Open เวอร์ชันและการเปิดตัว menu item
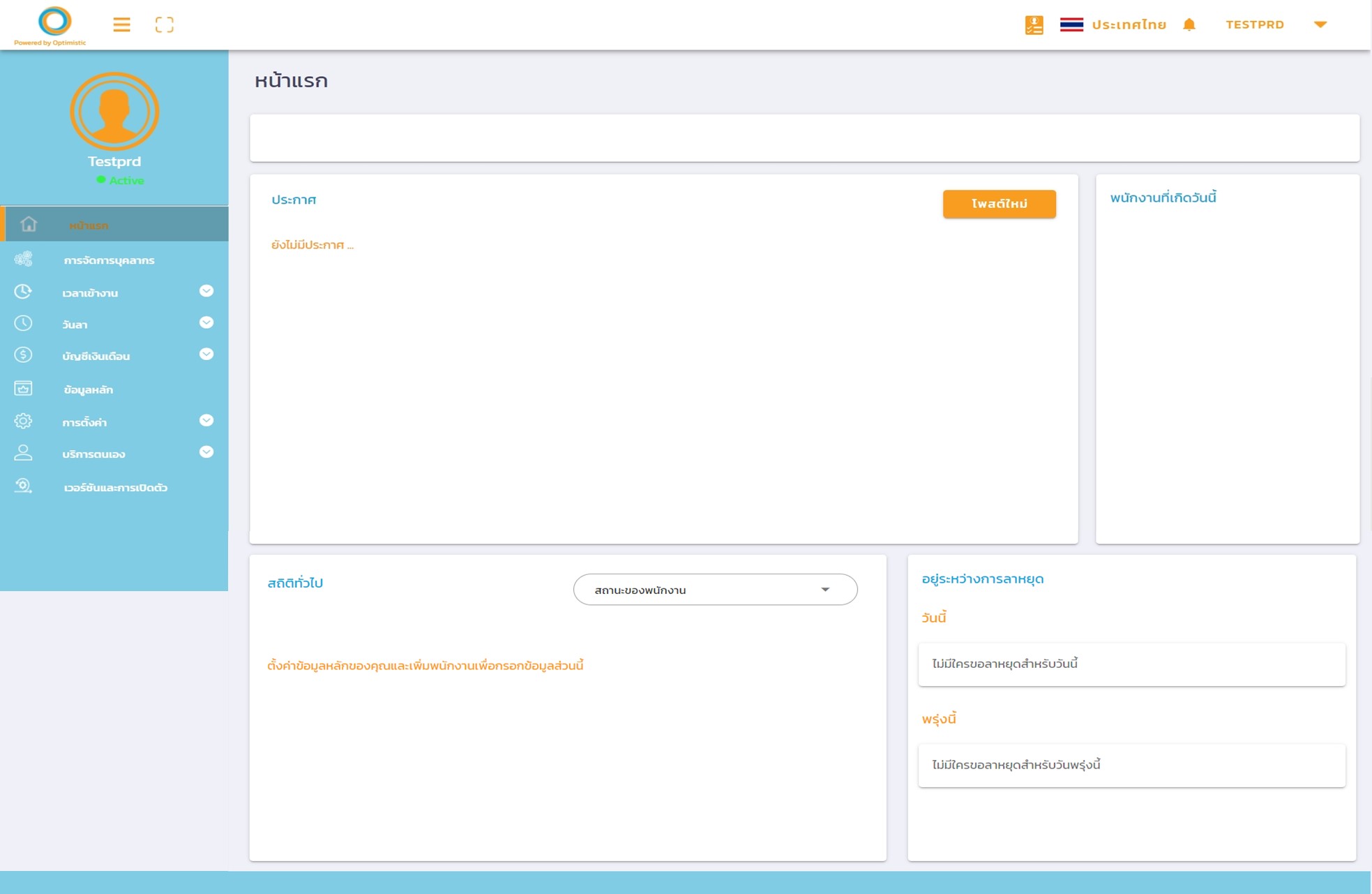The width and height of the screenshot is (1372, 894). click(114, 487)
